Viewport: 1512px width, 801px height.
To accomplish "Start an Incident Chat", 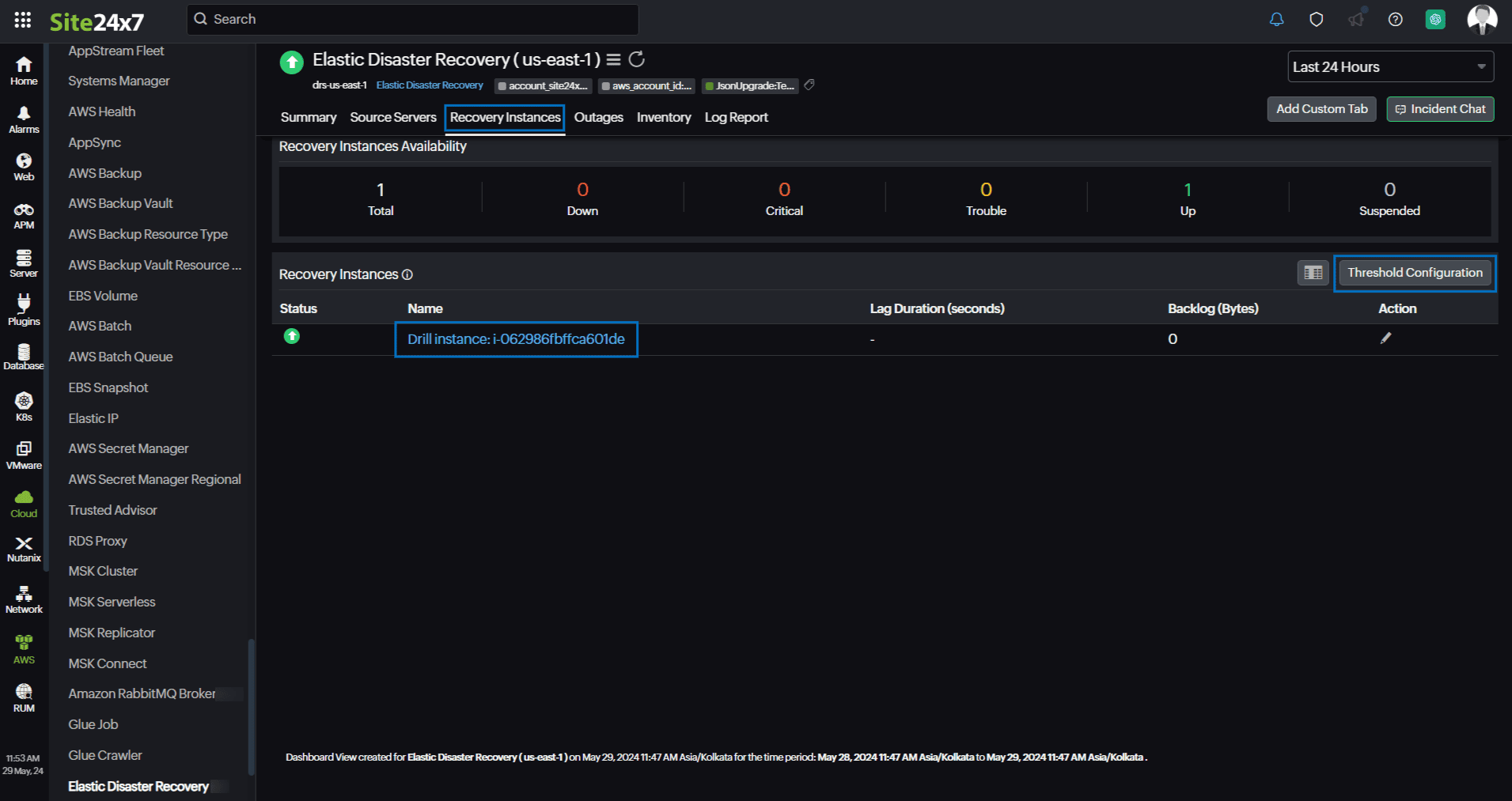I will pyautogui.click(x=1440, y=109).
